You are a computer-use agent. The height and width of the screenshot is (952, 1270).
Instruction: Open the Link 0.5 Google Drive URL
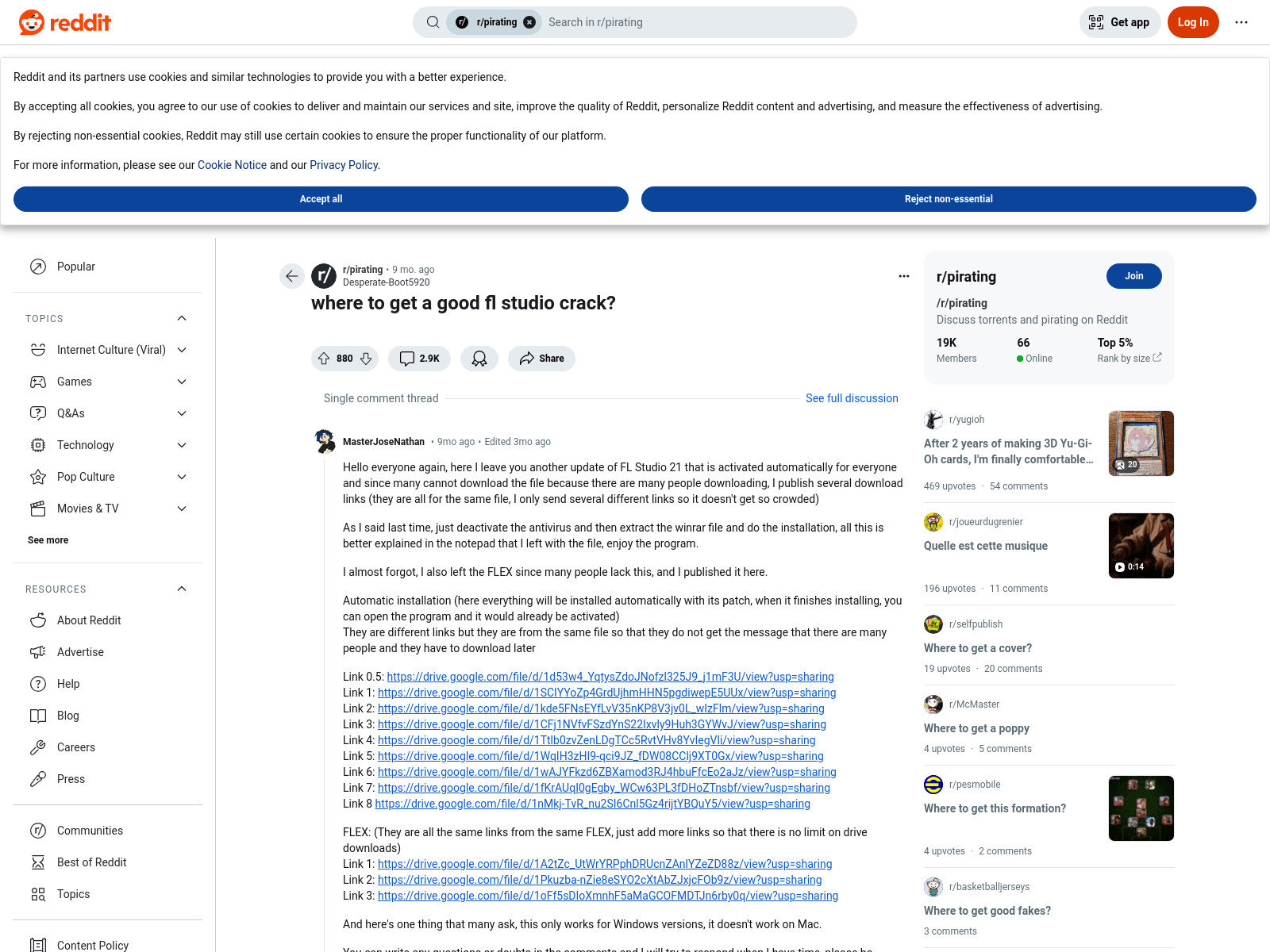click(610, 677)
